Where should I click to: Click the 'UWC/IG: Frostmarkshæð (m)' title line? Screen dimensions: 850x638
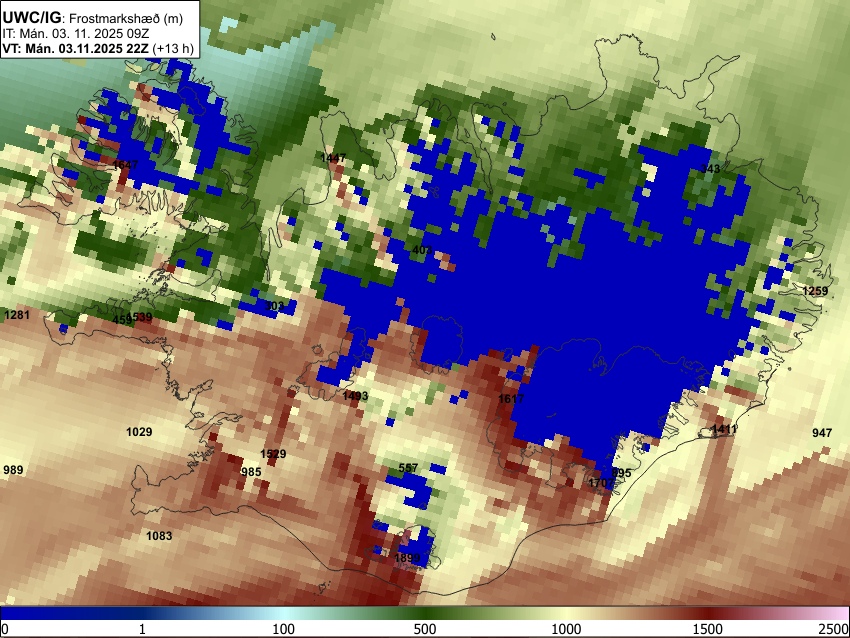(93, 18)
